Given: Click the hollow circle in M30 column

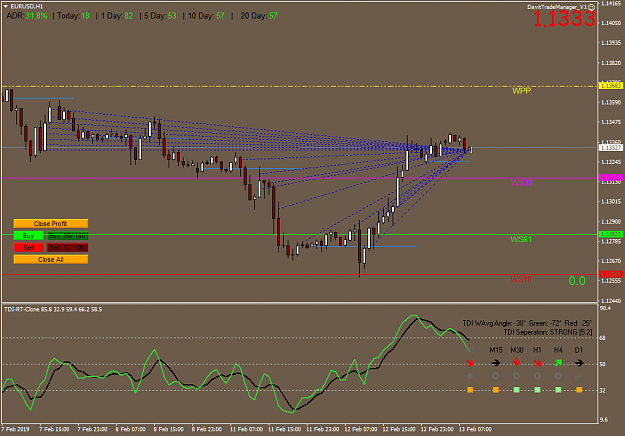Looking at the screenshot, I should click(x=517, y=376).
